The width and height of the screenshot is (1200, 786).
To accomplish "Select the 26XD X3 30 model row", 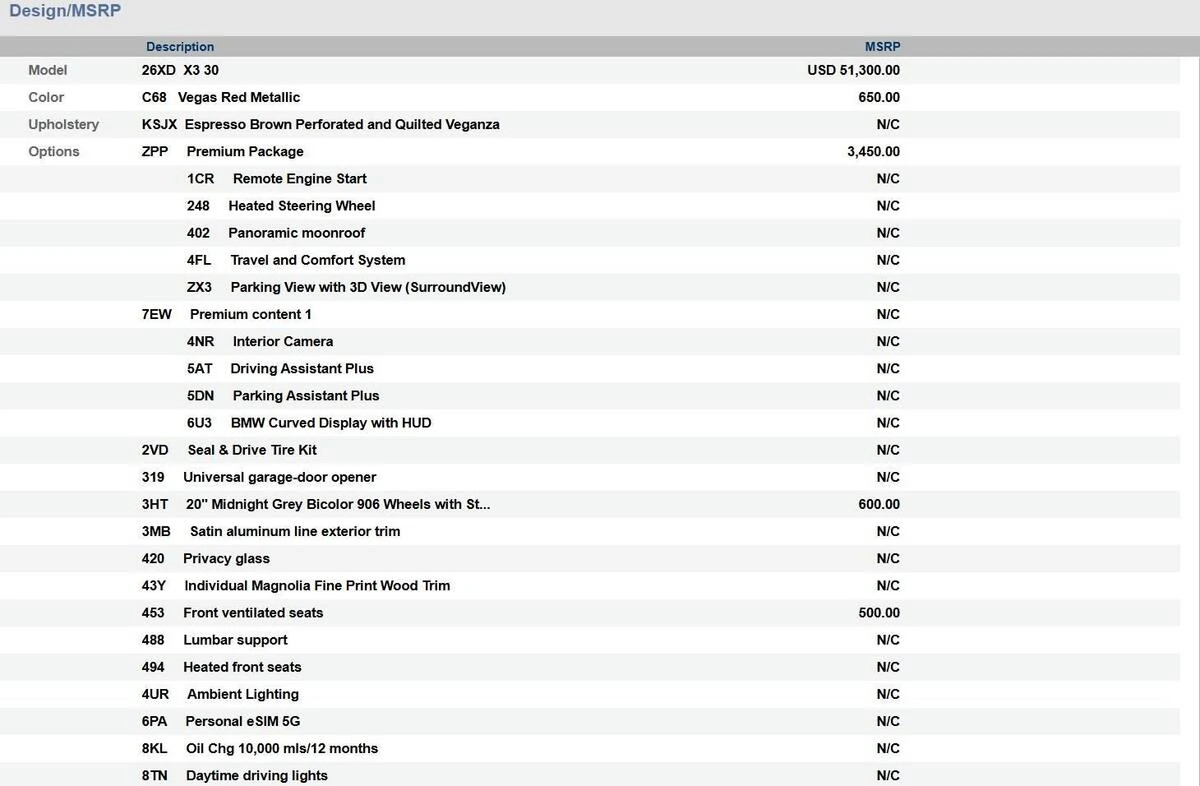I will (x=180, y=71).
